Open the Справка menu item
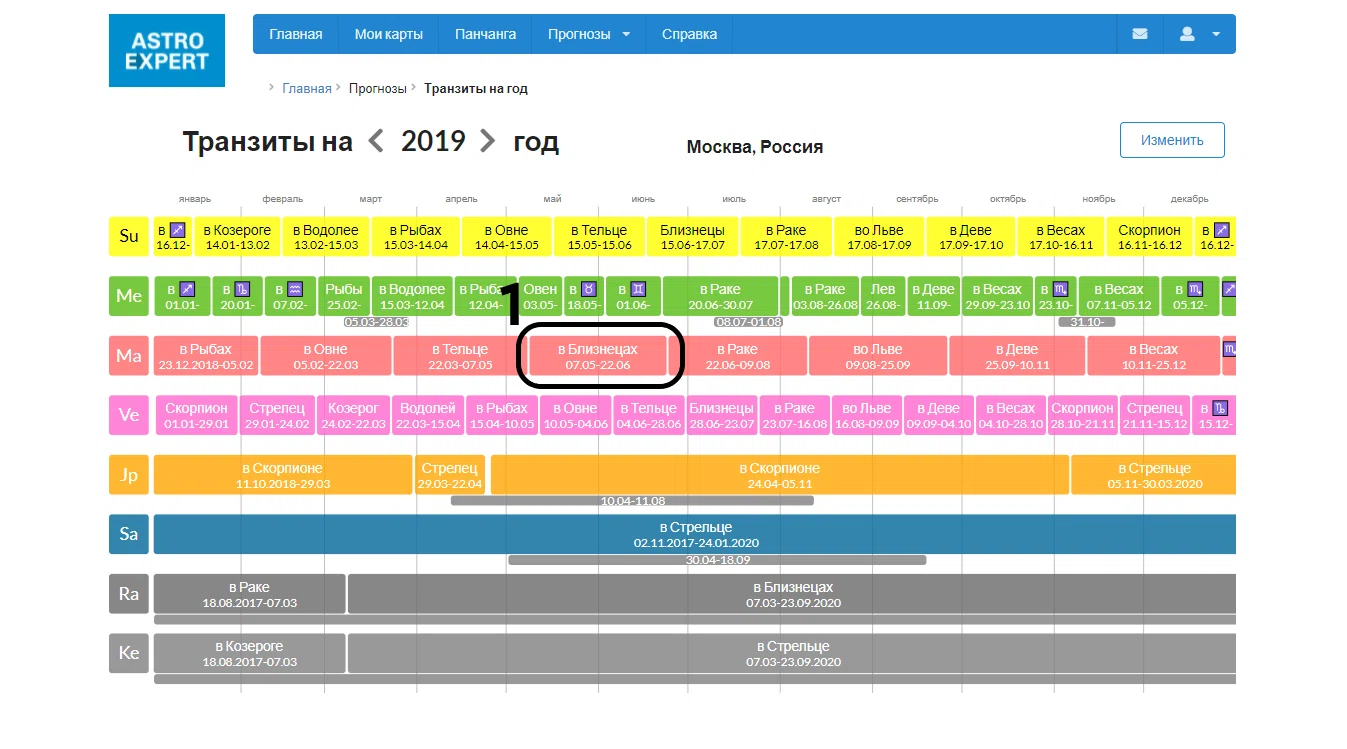The width and height of the screenshot is (1347, 749). 689,34
